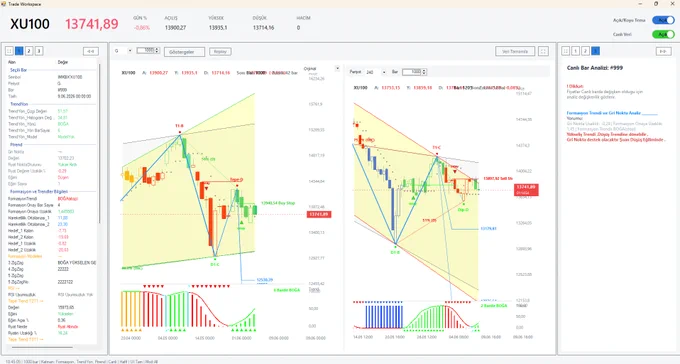Click the D1-B marker on right chart
This screenshot has width=680, height=364.
395,252
